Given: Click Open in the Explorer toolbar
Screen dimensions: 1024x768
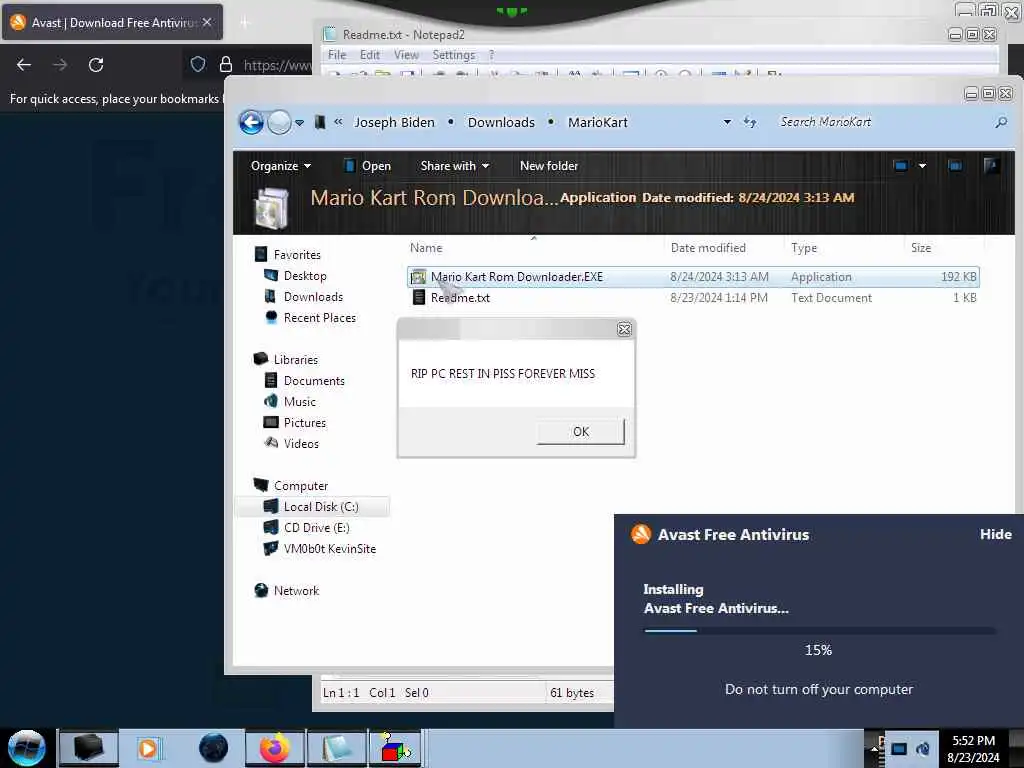Looking at the screenshot, I should tap(368, 166).
